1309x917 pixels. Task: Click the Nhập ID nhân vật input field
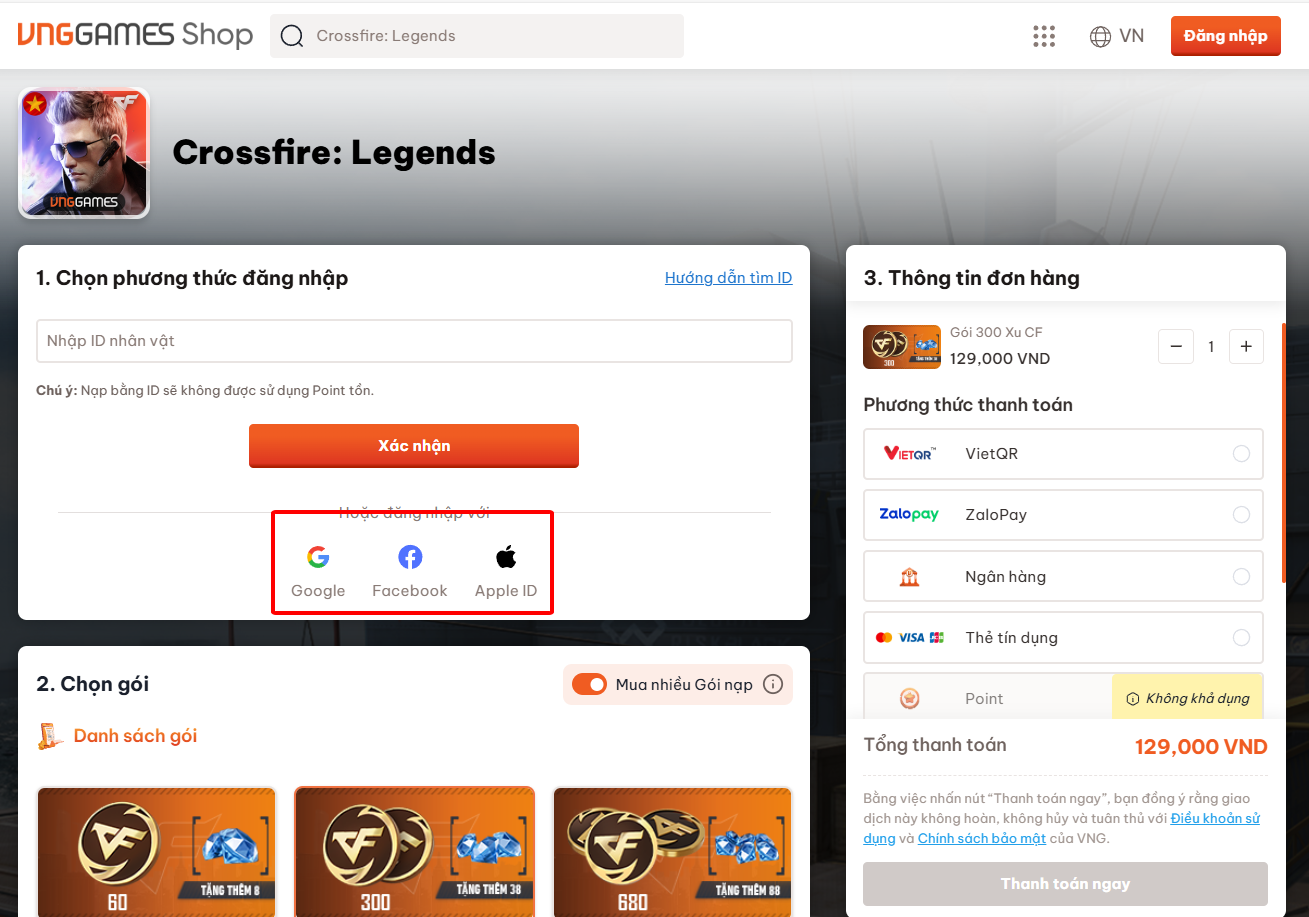pyautogui.click(x=414, y=341)
